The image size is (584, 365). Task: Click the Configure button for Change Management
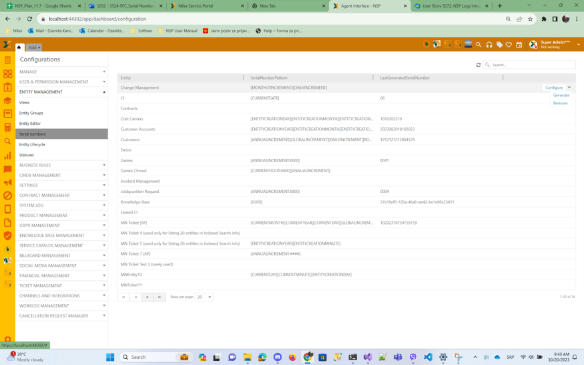(x=554, y=88)
